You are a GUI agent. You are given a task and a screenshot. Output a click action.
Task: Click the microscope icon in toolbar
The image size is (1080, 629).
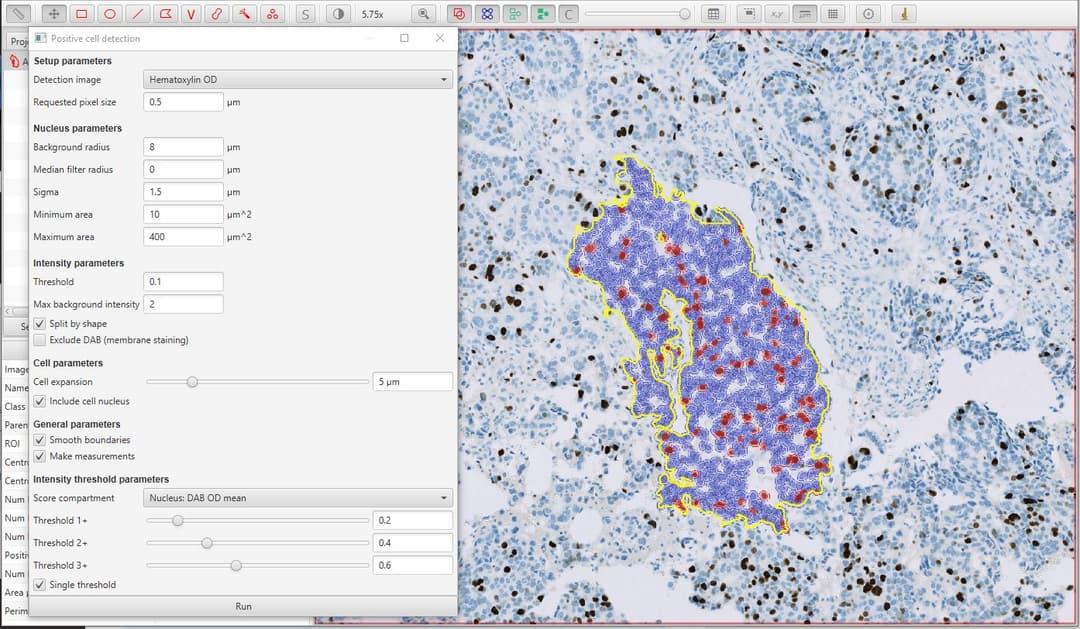coord(904,13)
